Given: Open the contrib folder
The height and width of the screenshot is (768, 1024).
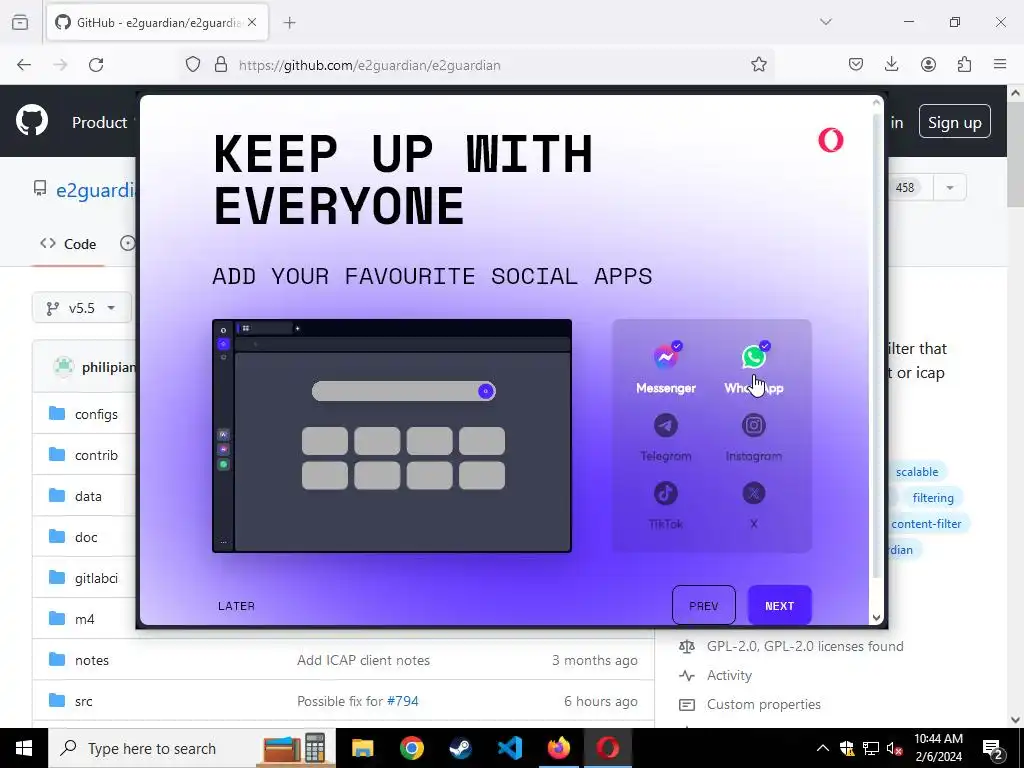Looking at the screenshot, I should pyautogui.click(x=96, y=455).
